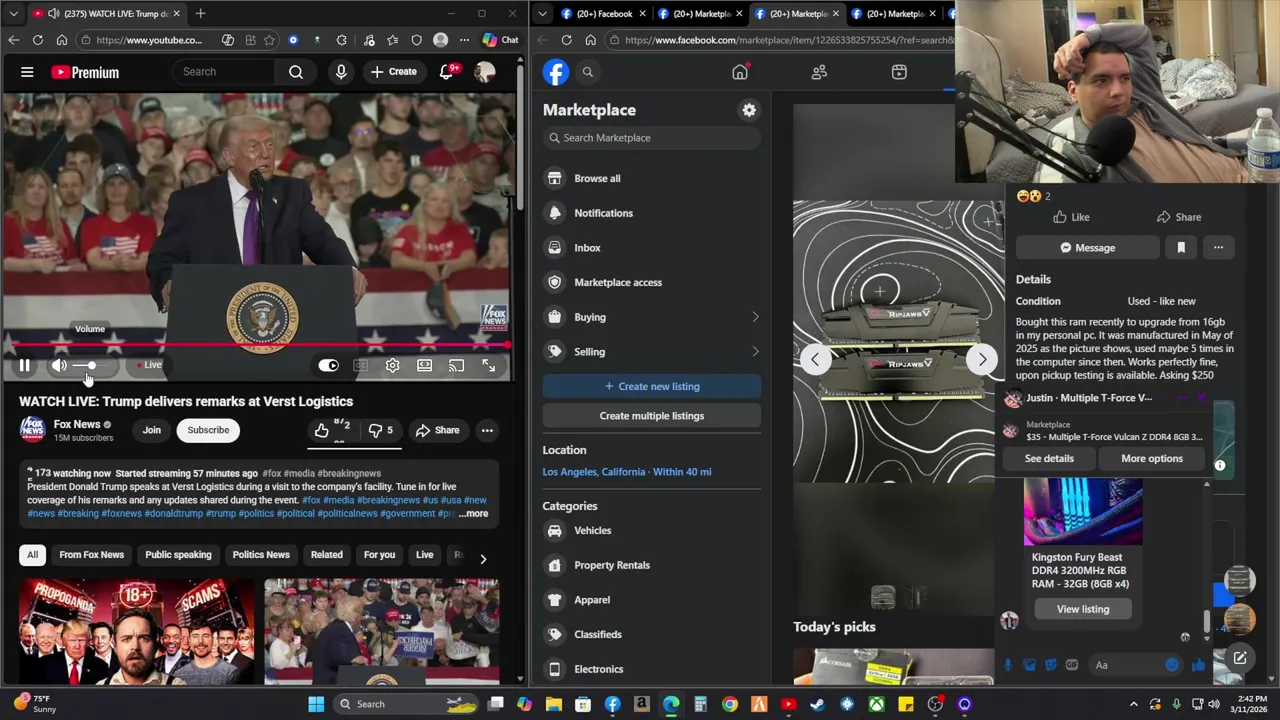The width and height of the screenshot is (1280, 720).
Task: Open the YouTube Create button
Action: tap(393, 72)
